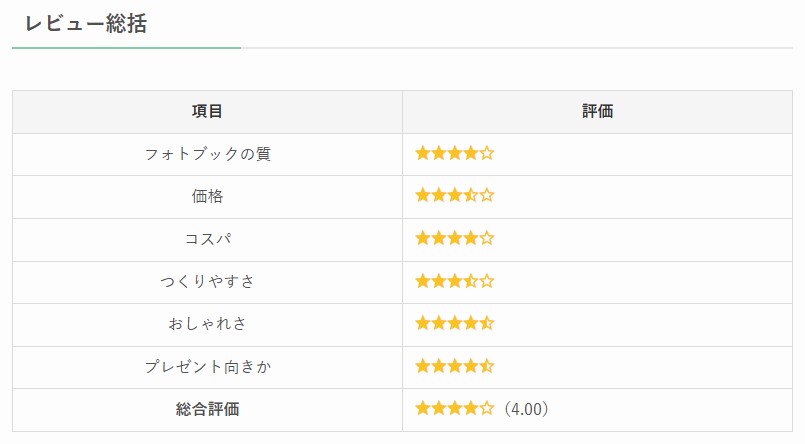Select the おしゃれさ label cell
Viewport: 805px width, 444px height.
[x=207, y=325]
